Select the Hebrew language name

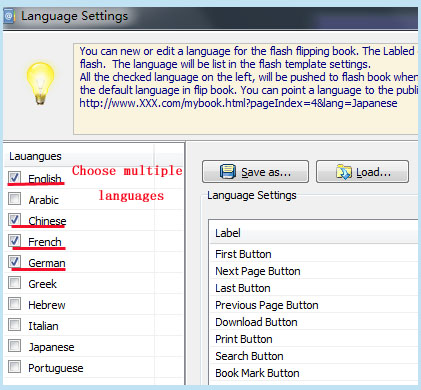pyautogui.click(x=47, y=305)
